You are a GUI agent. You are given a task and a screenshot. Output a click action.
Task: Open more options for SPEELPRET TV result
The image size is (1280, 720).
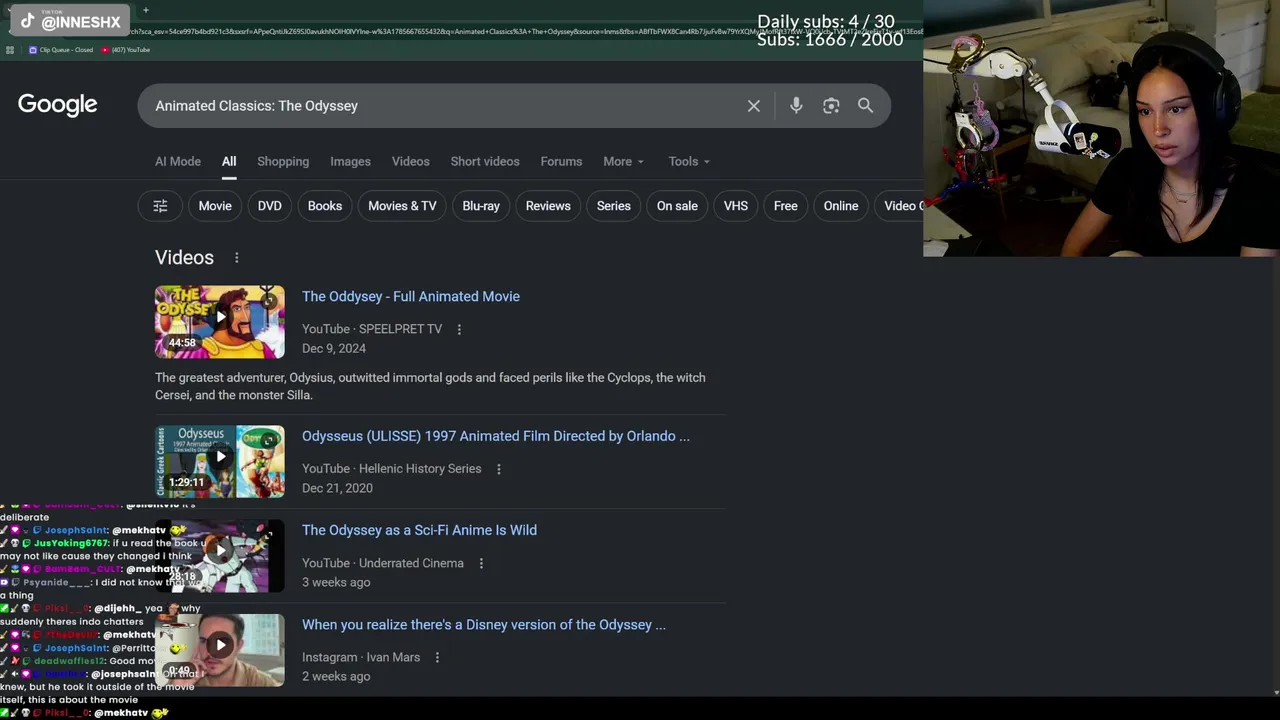point(459,329)
